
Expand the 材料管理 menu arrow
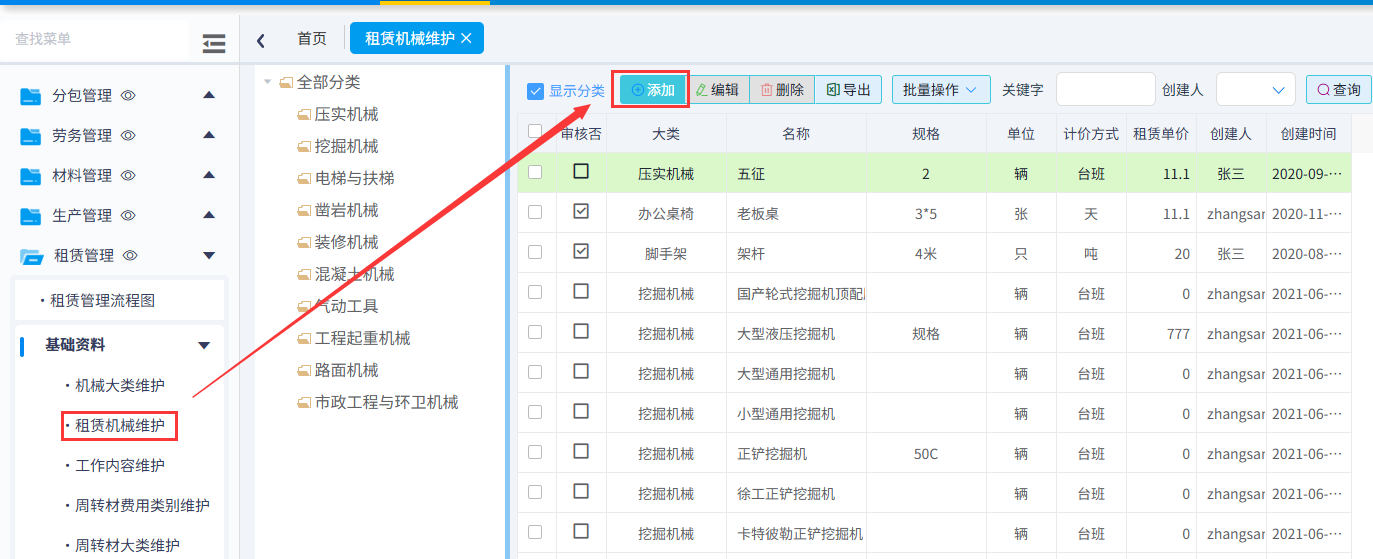tap(209, 175)
